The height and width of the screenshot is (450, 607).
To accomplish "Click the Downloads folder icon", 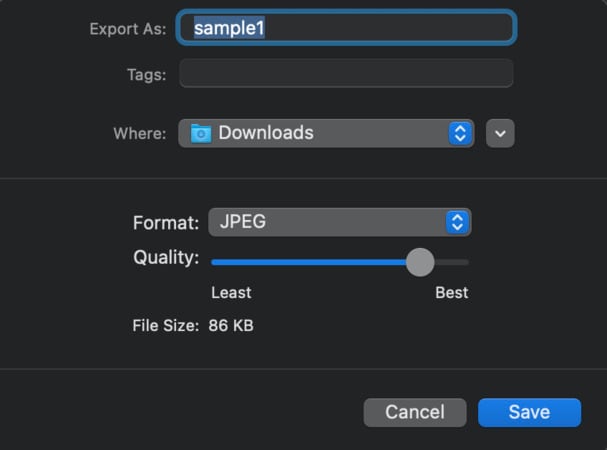I will point(201,134).
